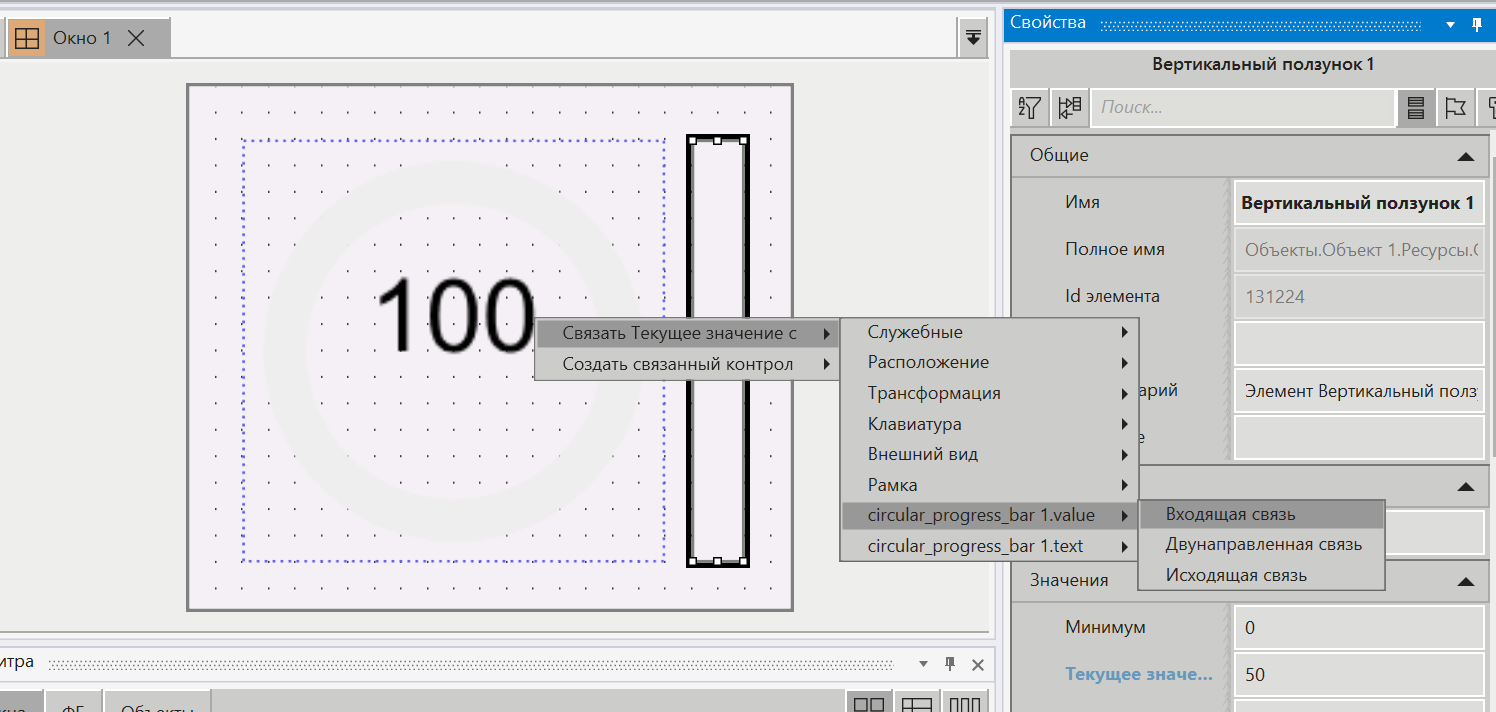Click the A-Z sort filter icon in Properties

pyautogui.click(x=1029, y=107)
